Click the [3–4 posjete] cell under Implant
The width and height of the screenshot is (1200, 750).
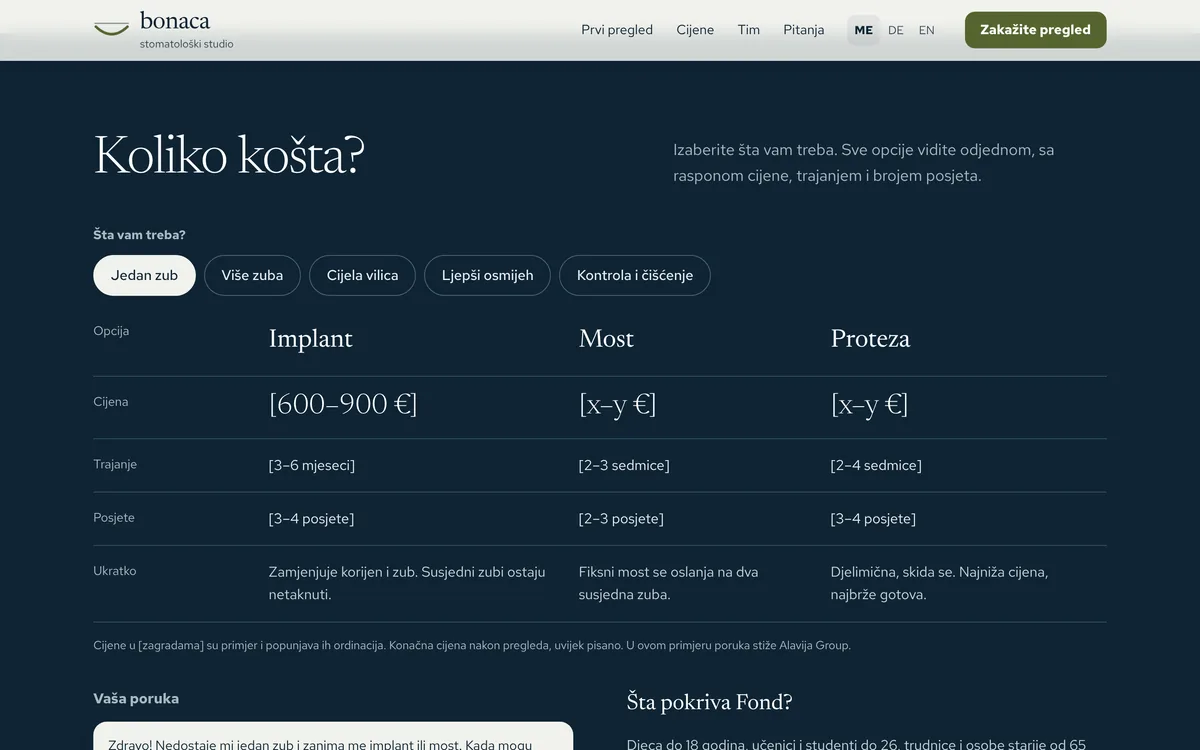[311, 519]
